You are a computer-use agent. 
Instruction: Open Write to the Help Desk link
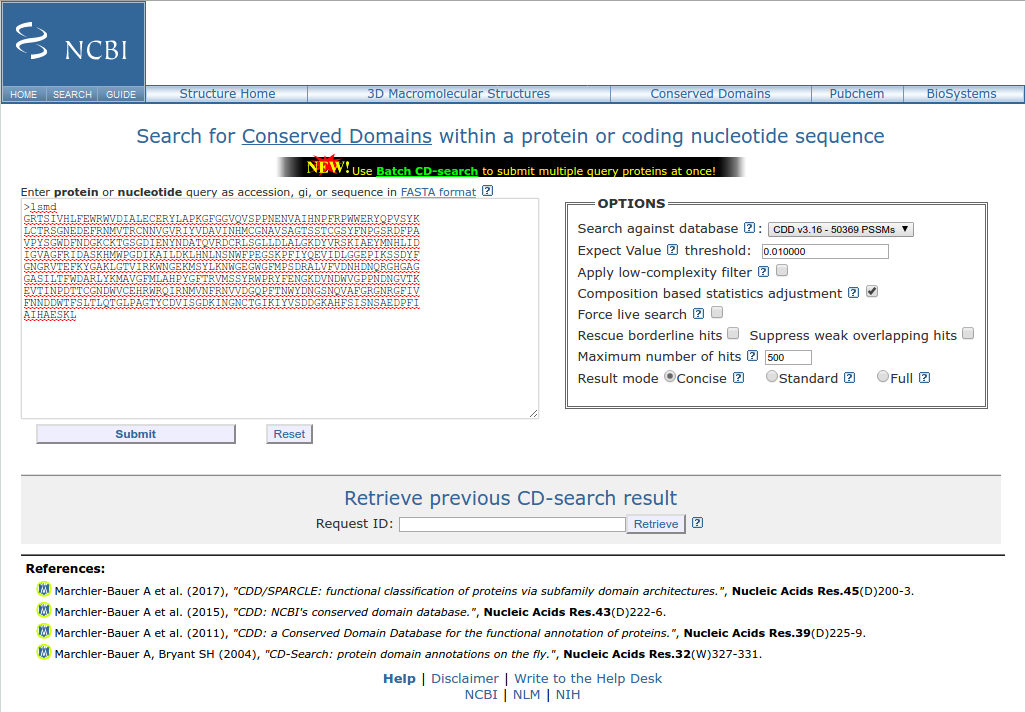pyautogui.click(x=588, y=679)
